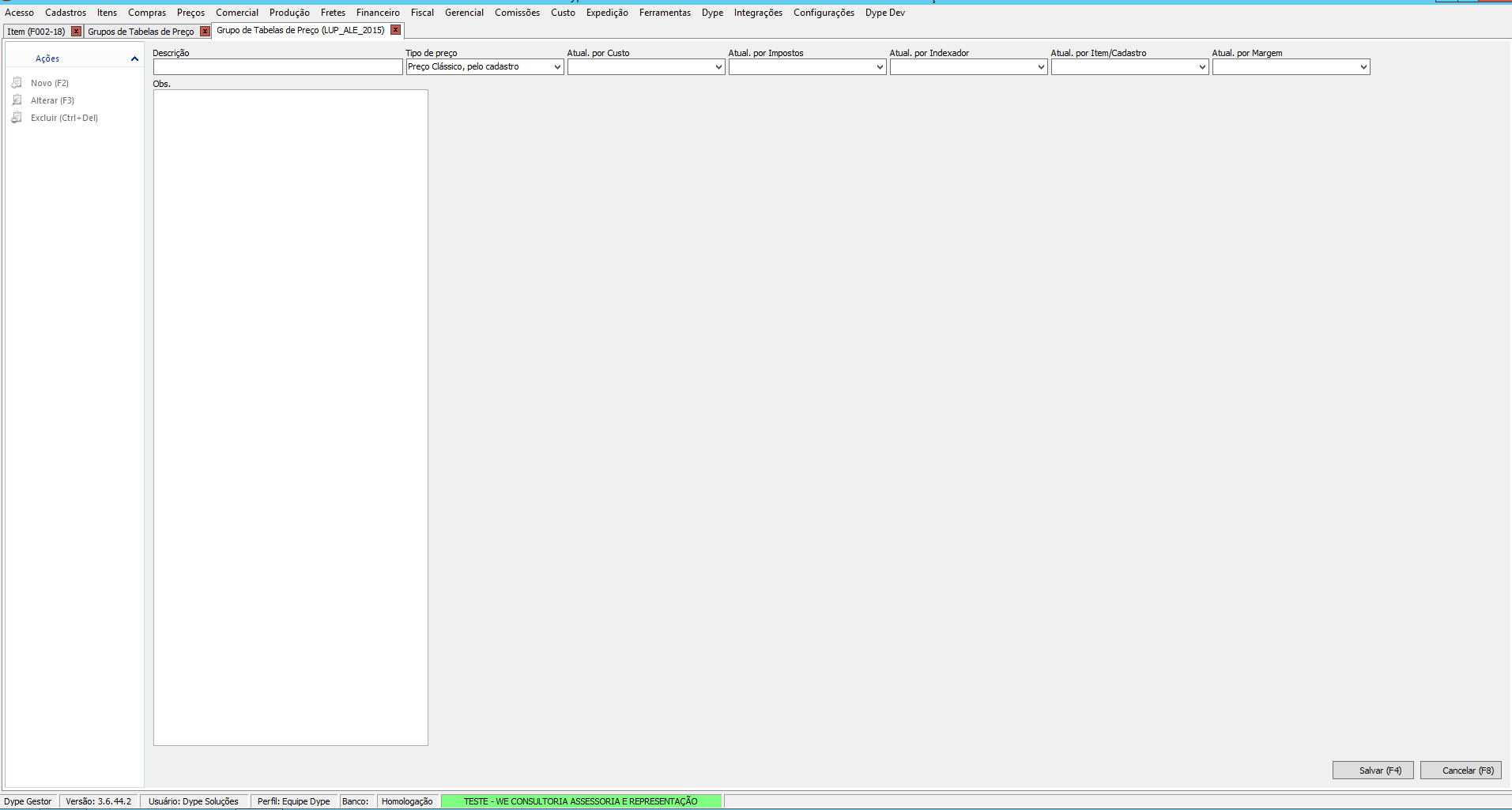The width and height of the screenshot is (1512, 810).
Task: Open the Fretes menu
Action: coord(333,13)
